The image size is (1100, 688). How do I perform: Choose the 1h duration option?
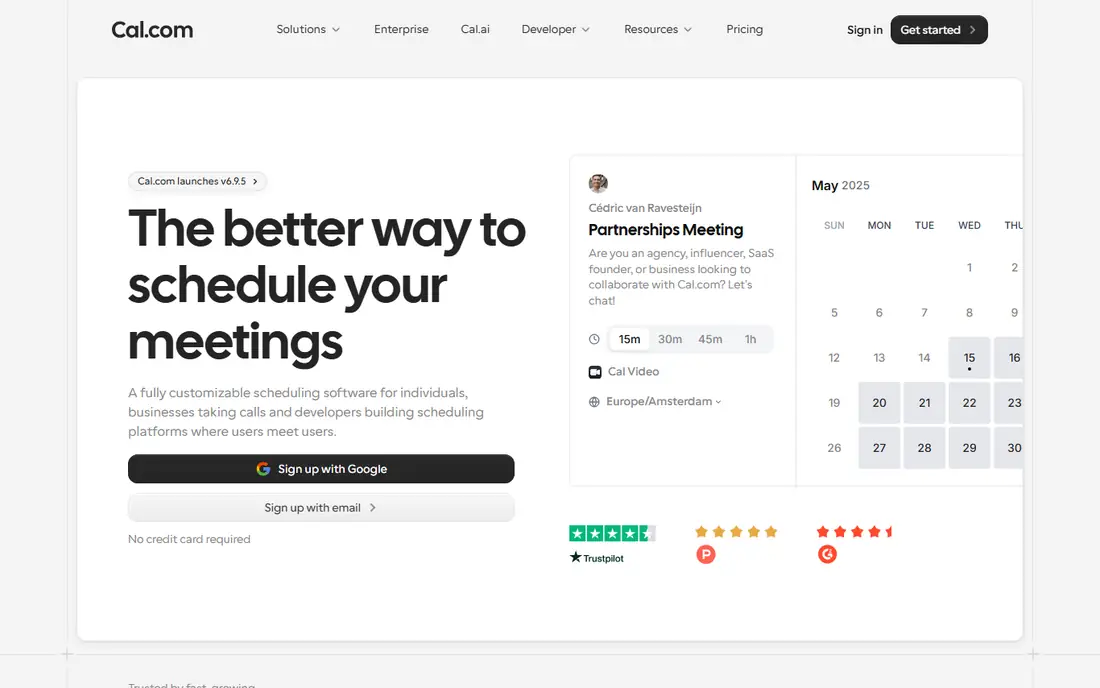(x=750, y=339)
